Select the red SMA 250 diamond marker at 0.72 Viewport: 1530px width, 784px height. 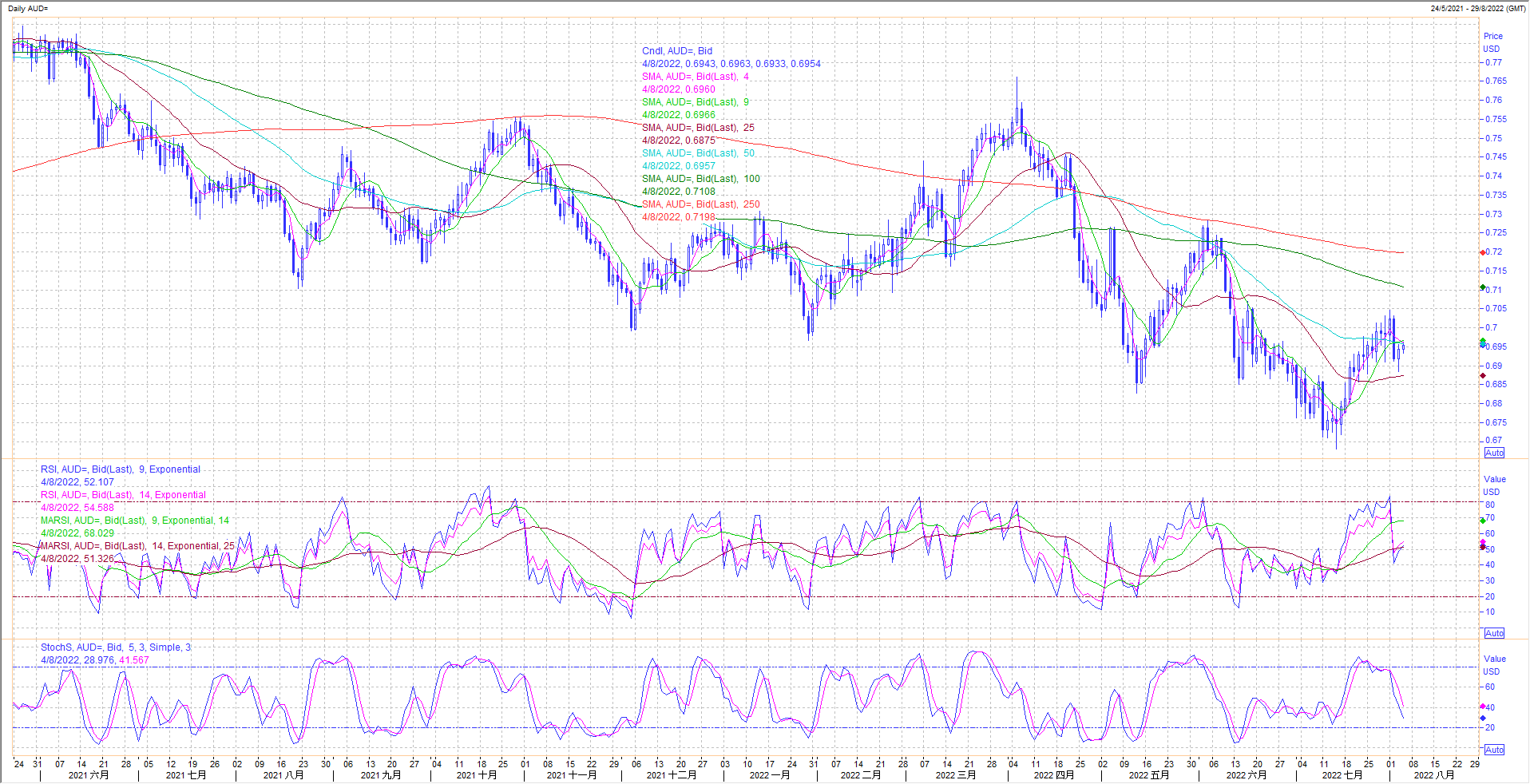pos(1483,252)
